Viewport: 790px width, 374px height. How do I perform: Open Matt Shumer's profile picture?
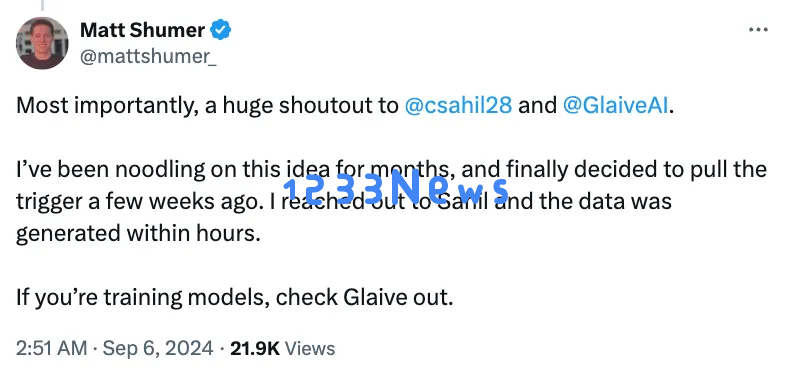click(42, 43)
